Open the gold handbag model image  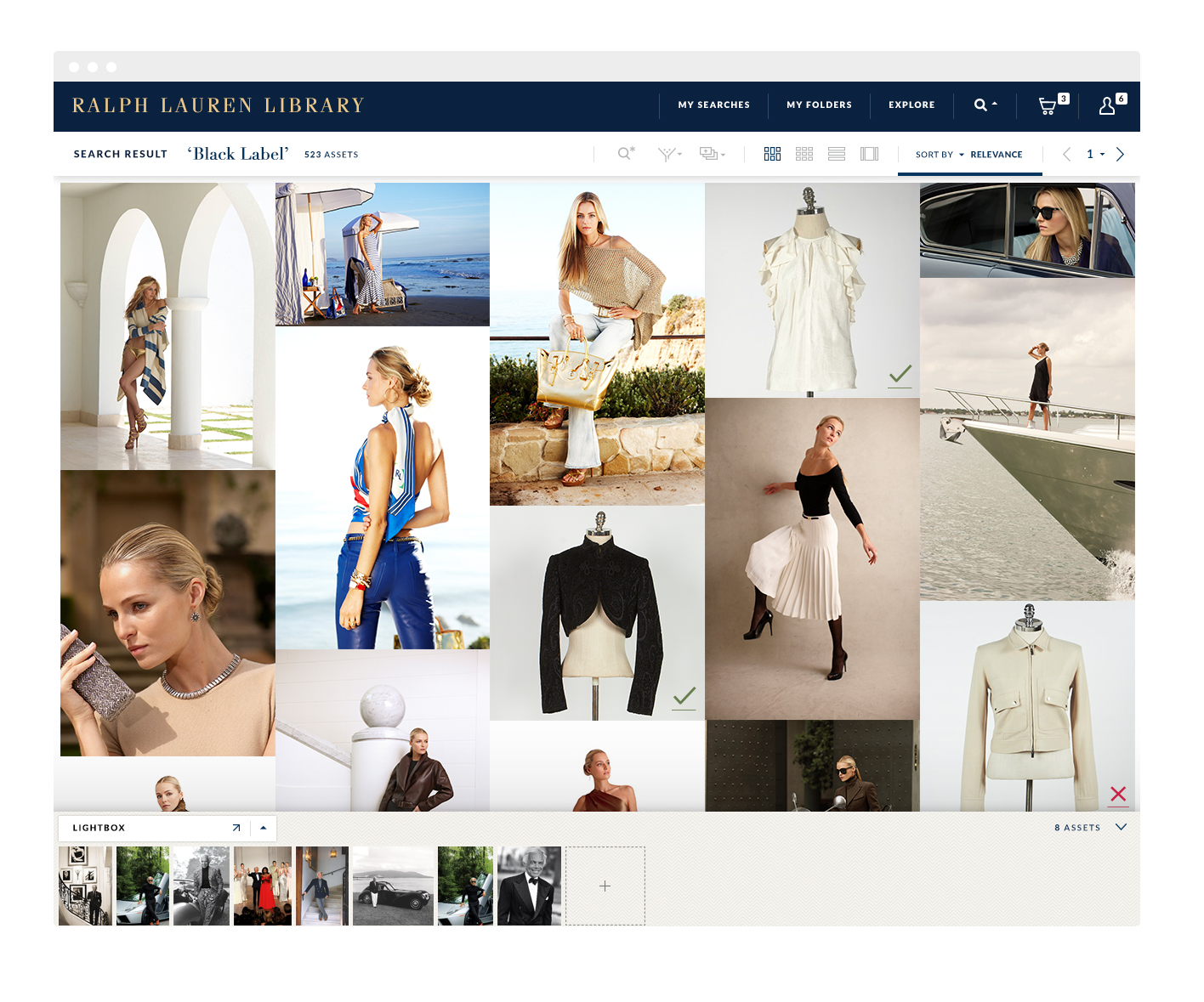coord(597,344)
